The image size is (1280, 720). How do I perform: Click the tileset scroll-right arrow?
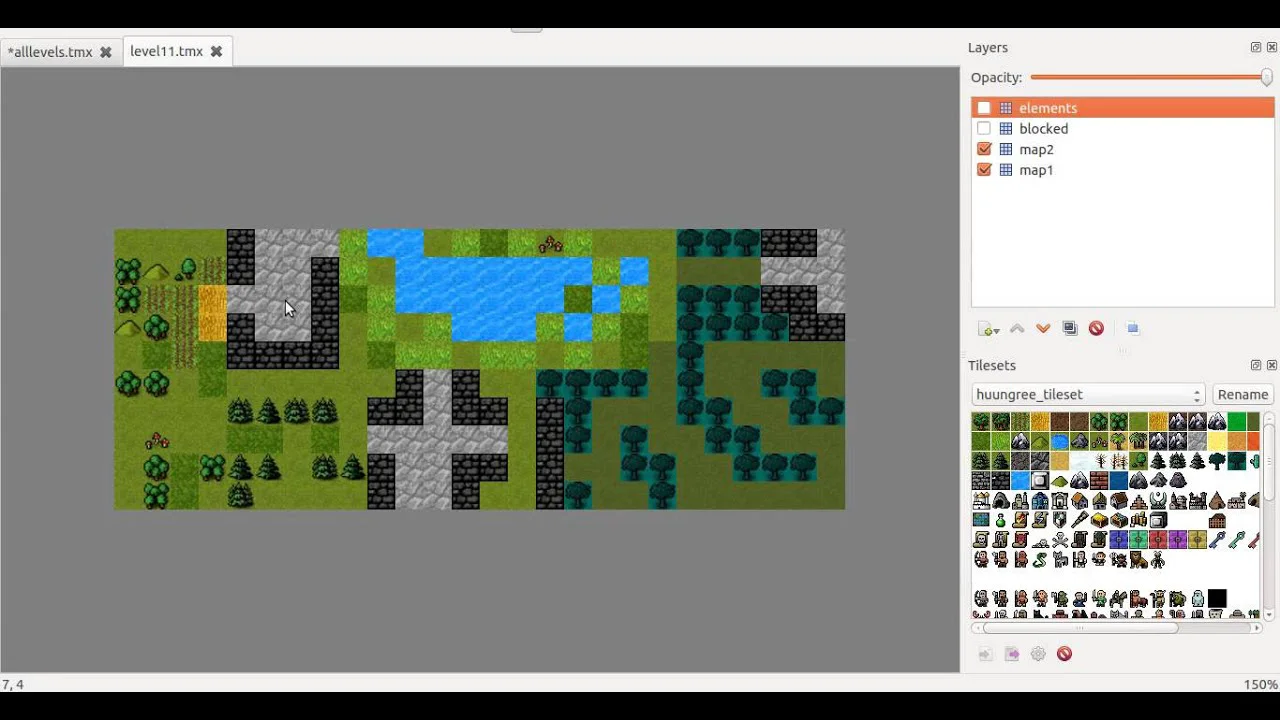[x=1256, y=628]
